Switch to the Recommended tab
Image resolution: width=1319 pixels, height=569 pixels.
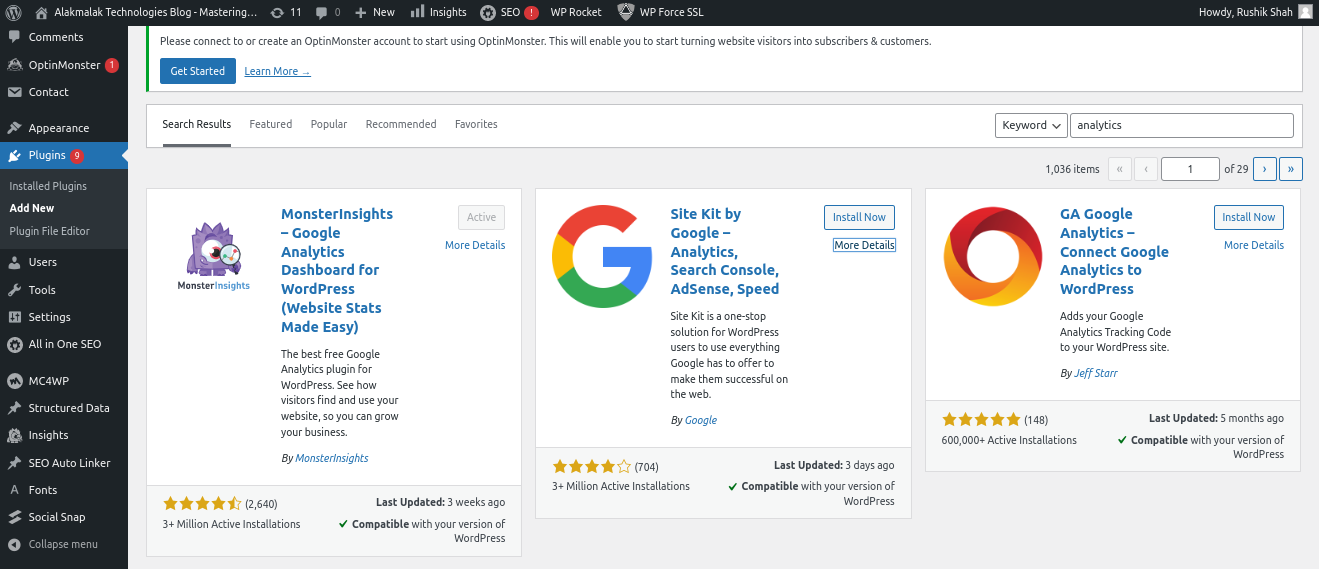401,124
